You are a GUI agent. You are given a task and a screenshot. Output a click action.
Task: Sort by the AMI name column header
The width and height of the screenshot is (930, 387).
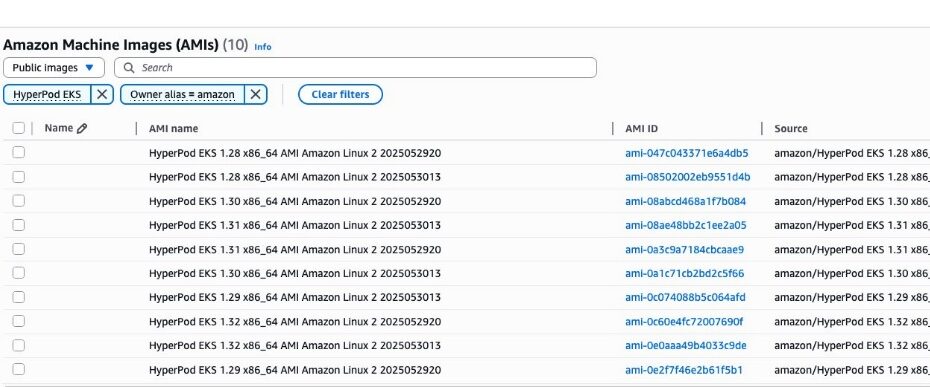click(174, 128)
